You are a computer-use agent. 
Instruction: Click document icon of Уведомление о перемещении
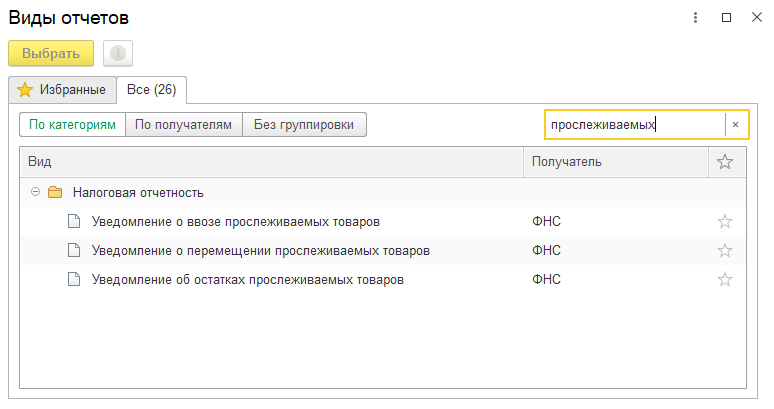[73, 250]
